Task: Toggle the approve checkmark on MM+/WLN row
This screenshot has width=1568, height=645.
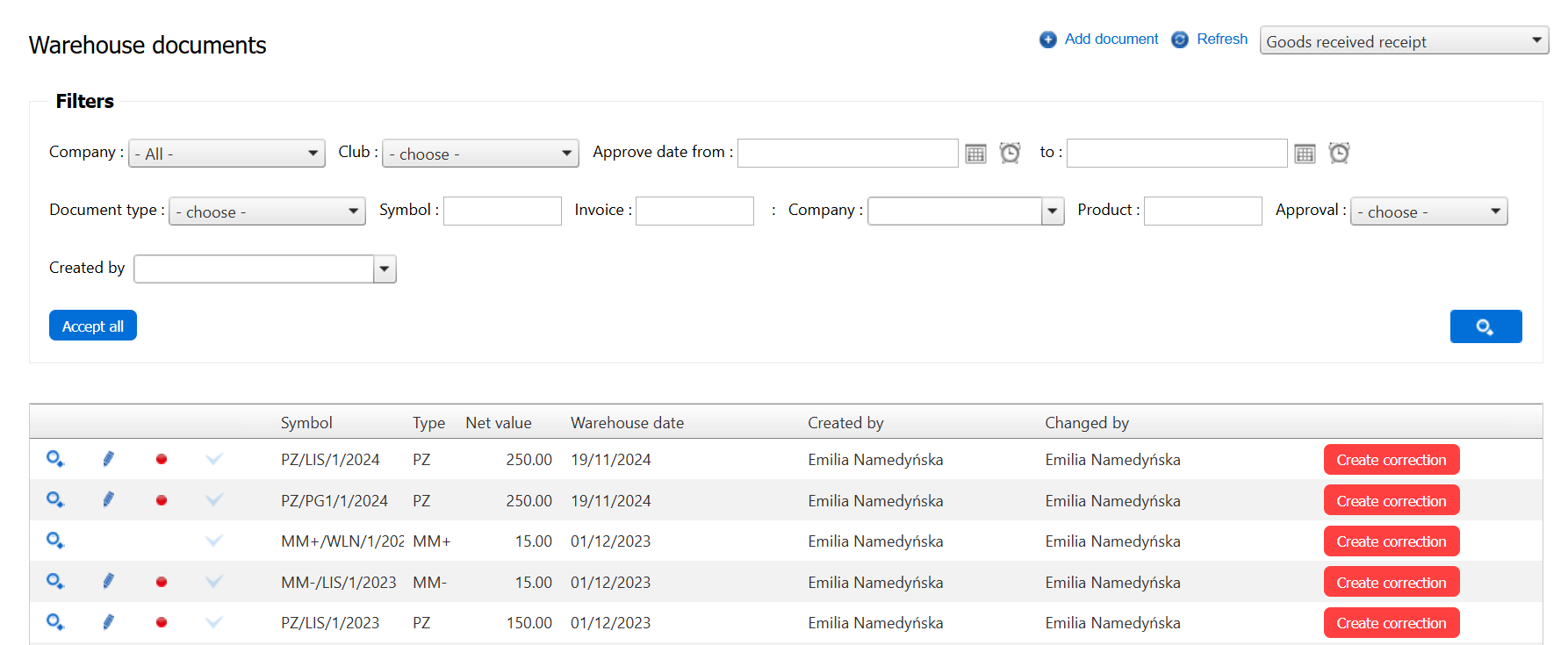Action: coord(213,541)
